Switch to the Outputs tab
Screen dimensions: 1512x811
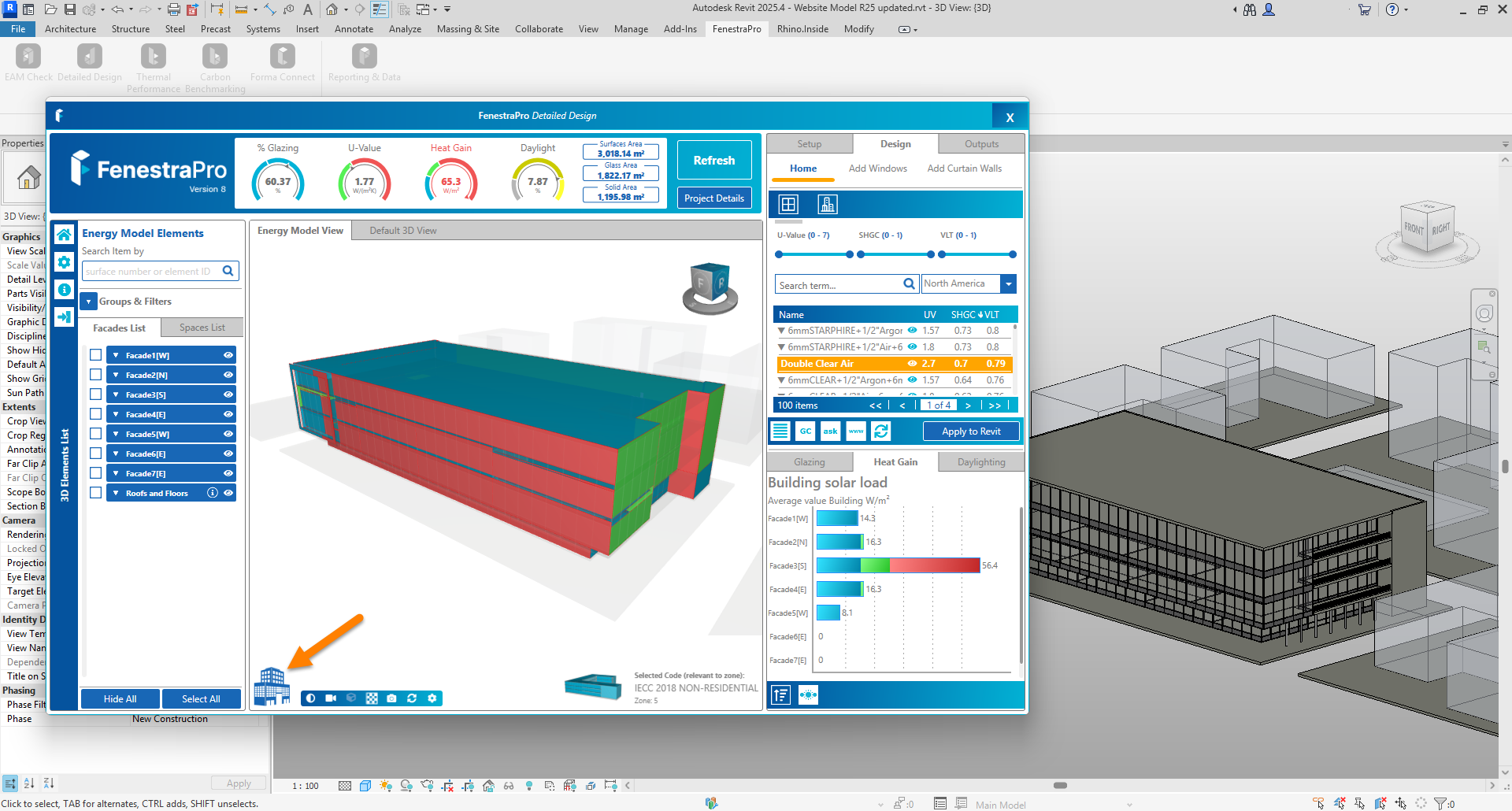981,144
